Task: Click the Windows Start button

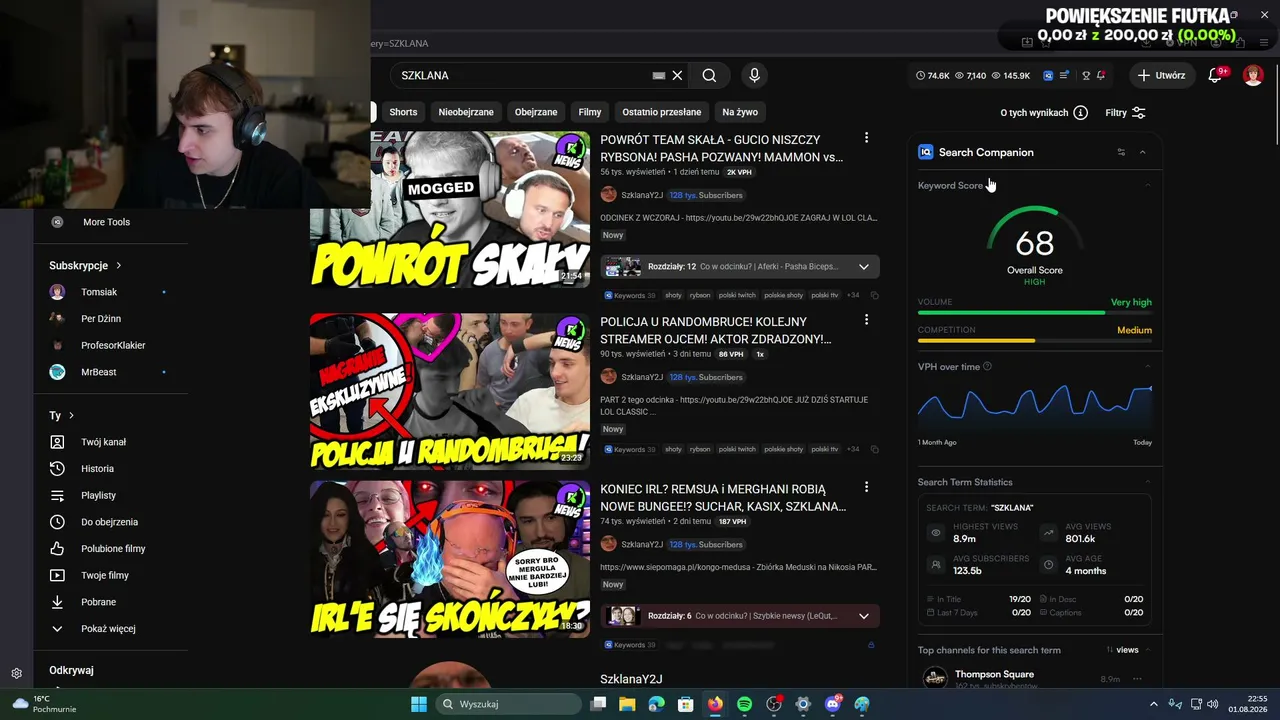Action: pos(419,704)
